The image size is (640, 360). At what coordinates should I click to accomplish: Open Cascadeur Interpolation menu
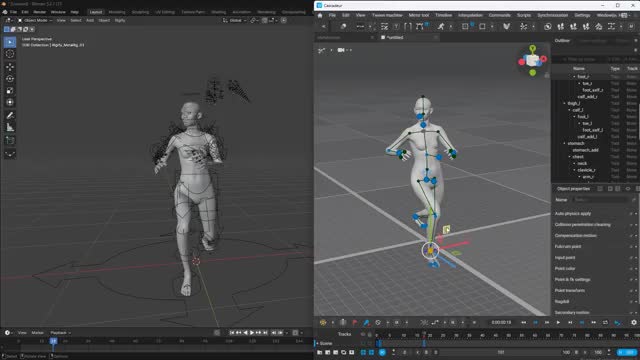click(x=470, y=15)
